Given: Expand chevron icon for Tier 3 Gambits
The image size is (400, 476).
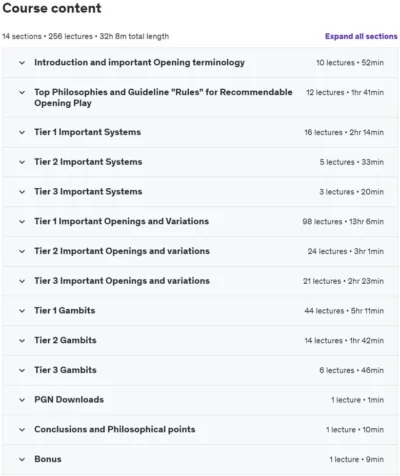Looking at the screenshot, I should point(22,370).
